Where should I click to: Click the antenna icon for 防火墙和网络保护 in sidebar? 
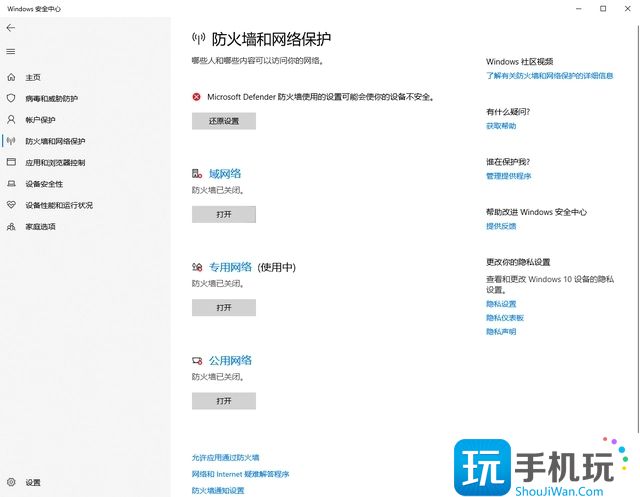(11, 141)
